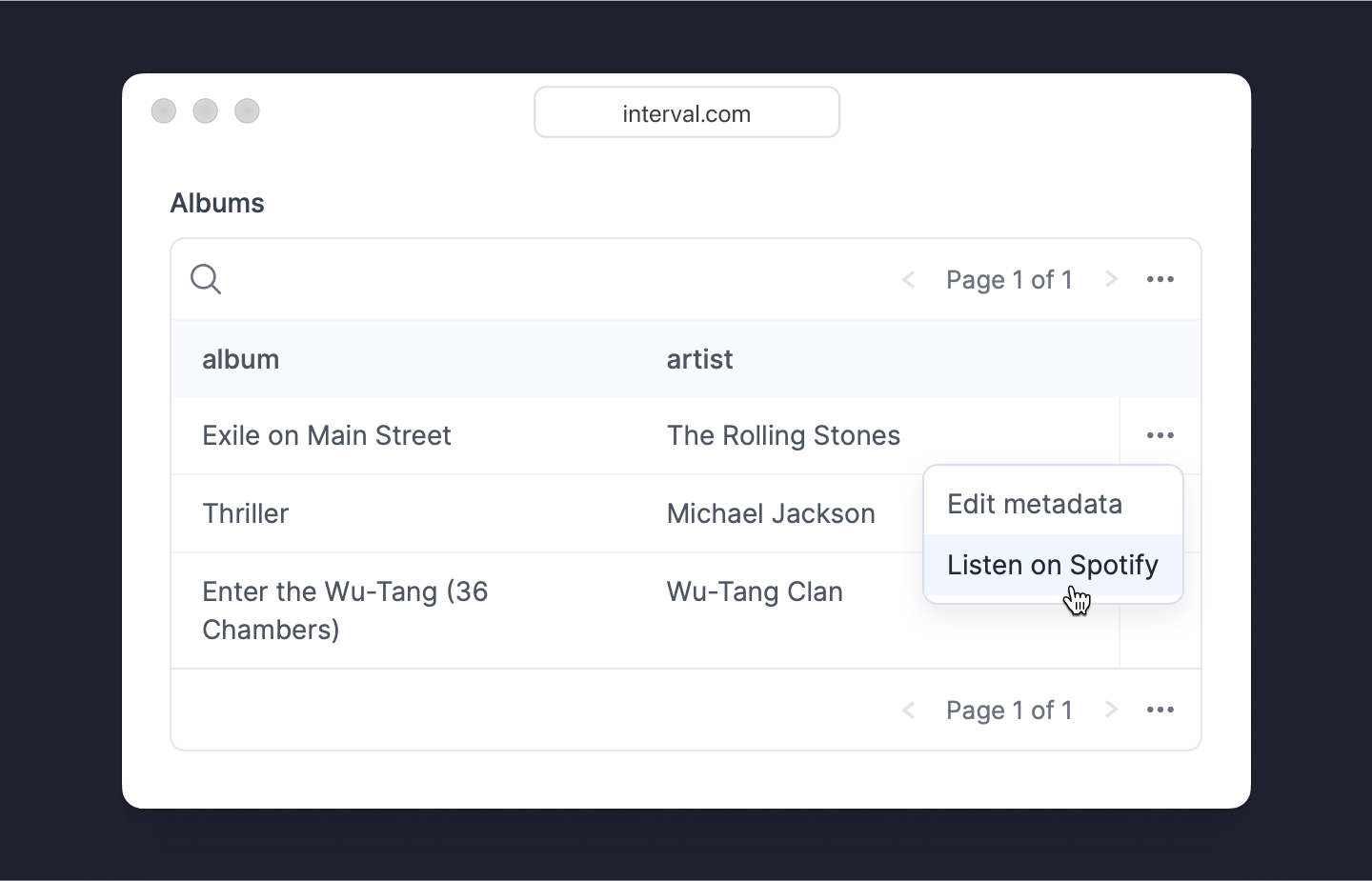Select the Thriller album row
This screenshot has height=881, width=1372.
(246, 513)
